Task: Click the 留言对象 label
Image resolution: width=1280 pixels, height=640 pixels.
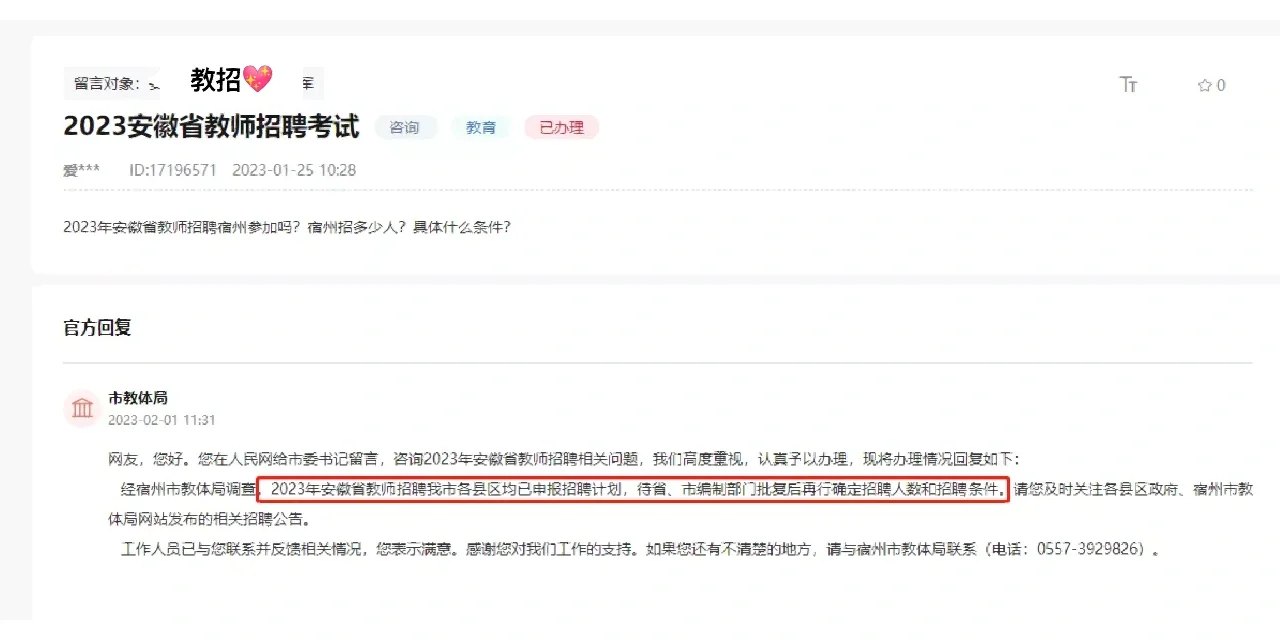Action: coord(107,84)
